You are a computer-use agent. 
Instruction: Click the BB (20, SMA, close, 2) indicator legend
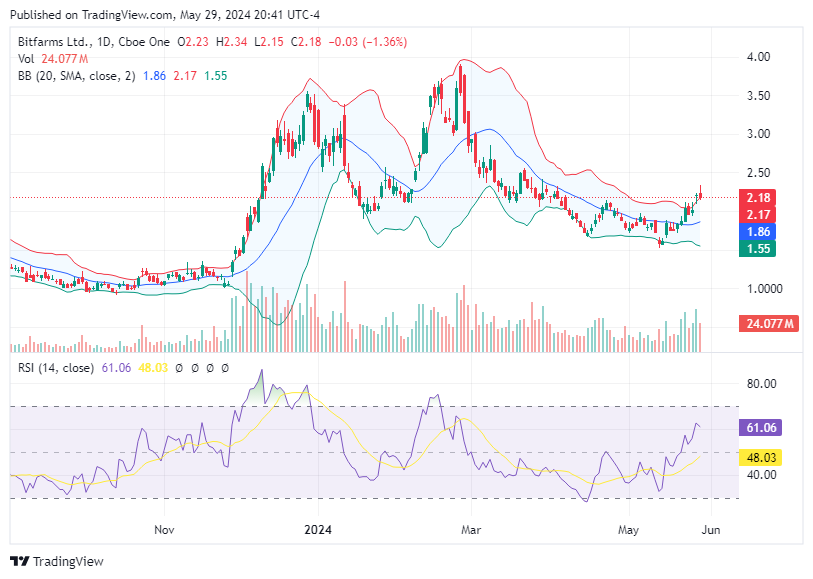pos(77,76)
